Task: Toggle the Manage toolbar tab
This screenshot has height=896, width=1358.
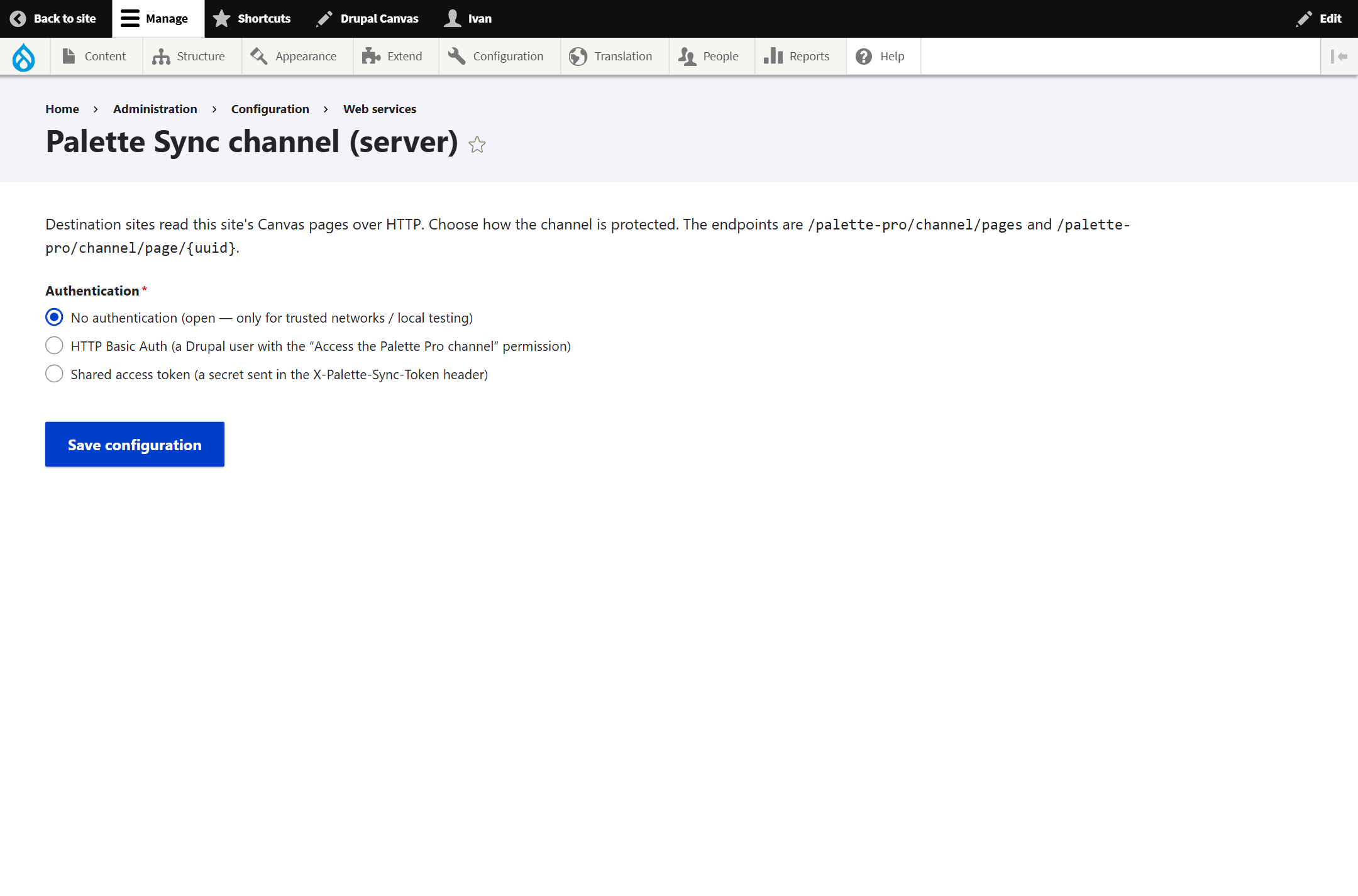Action: [x=158, y=19]
